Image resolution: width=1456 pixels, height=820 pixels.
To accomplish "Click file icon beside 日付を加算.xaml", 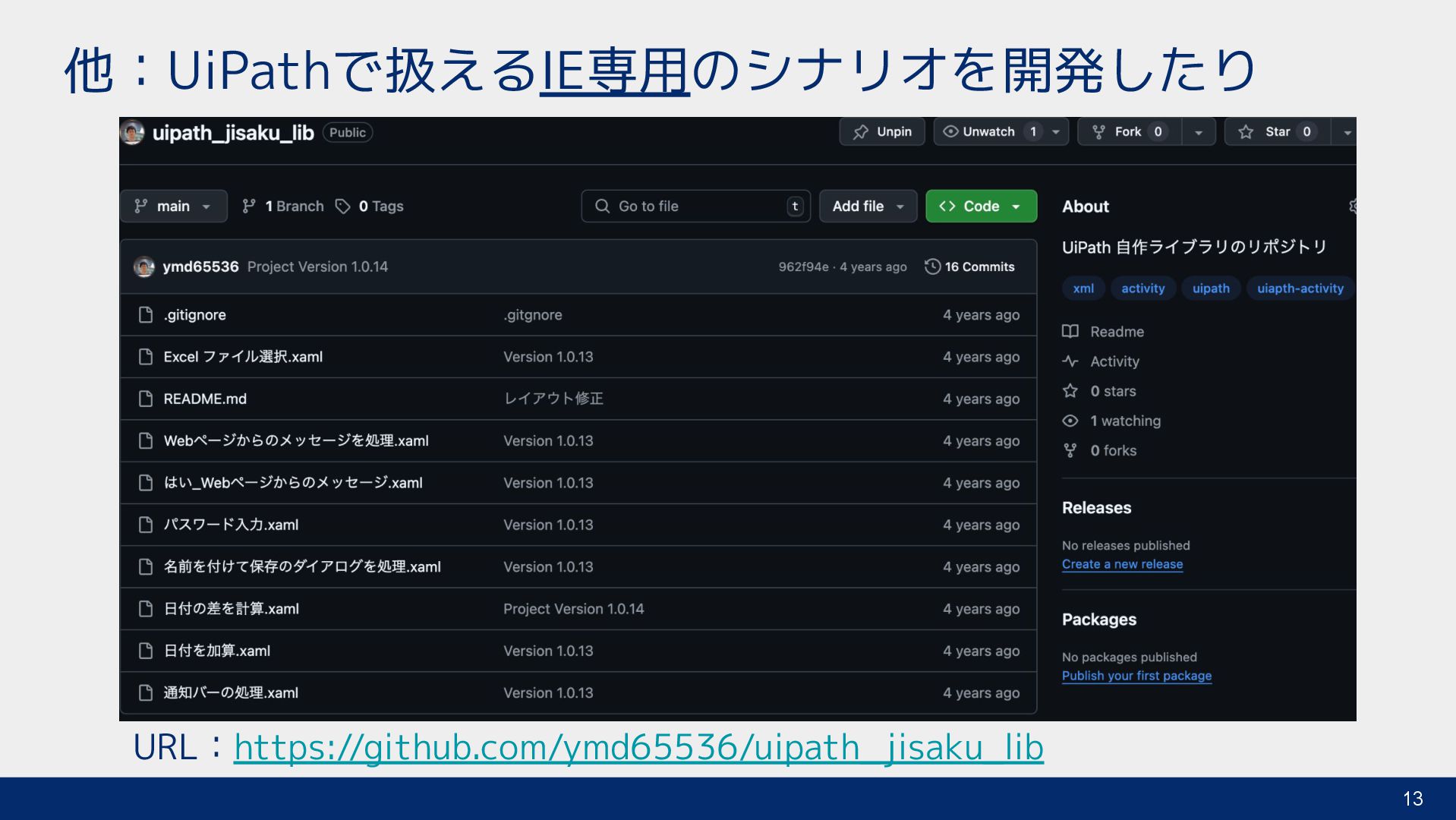I will [145, 651].
